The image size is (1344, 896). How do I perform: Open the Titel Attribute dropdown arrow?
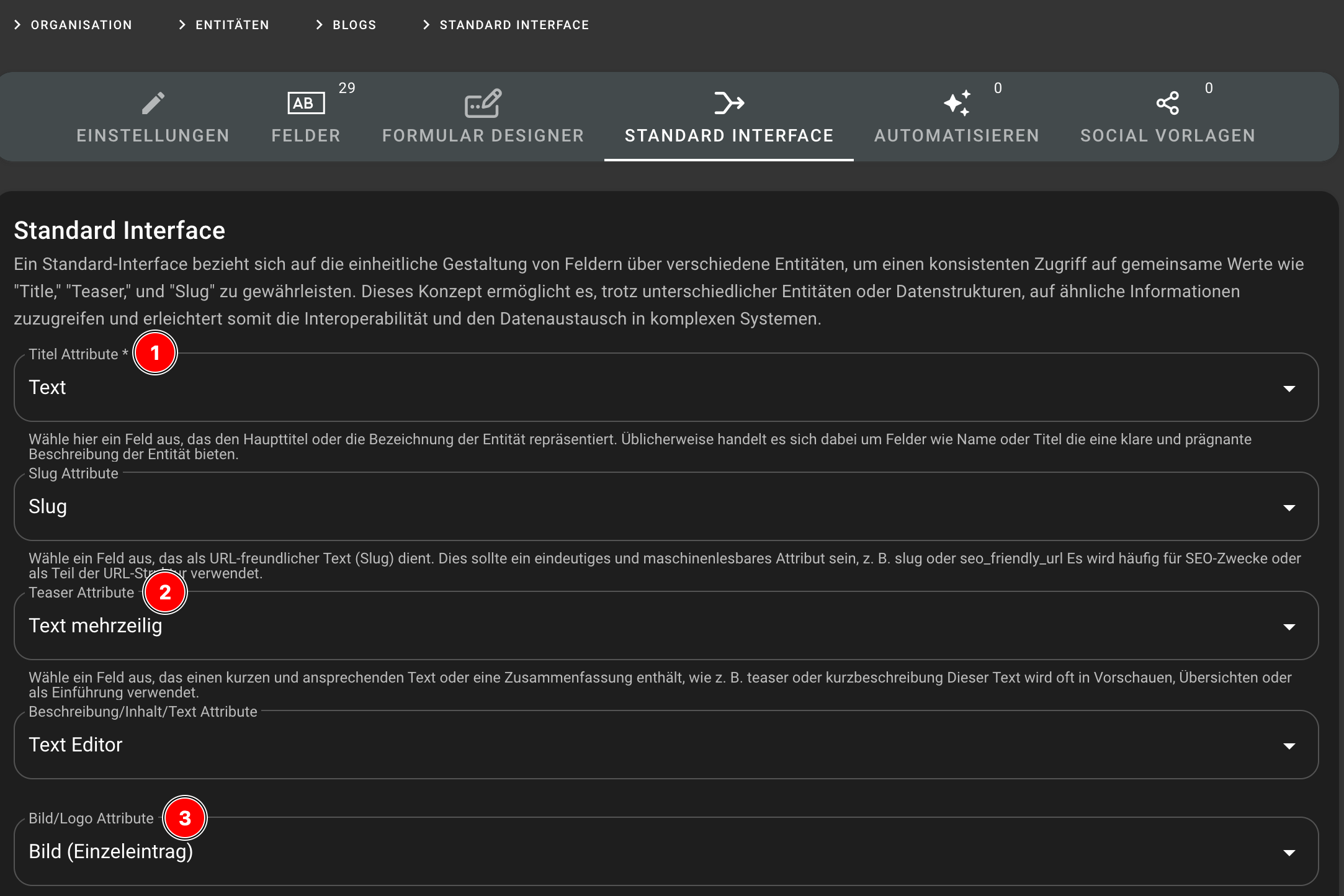[1289, 388]
